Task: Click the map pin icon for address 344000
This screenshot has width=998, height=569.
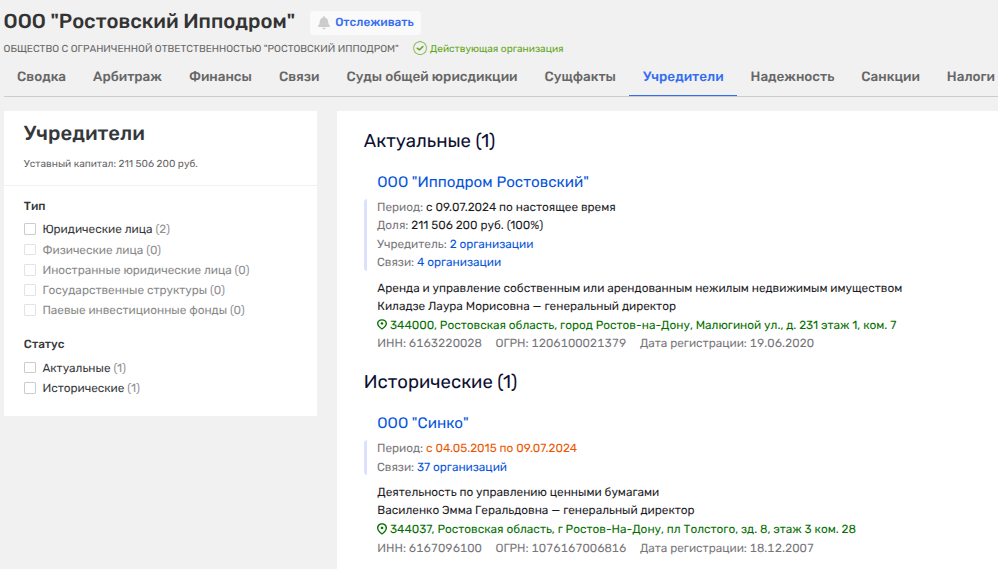Action: pos(382,326)
